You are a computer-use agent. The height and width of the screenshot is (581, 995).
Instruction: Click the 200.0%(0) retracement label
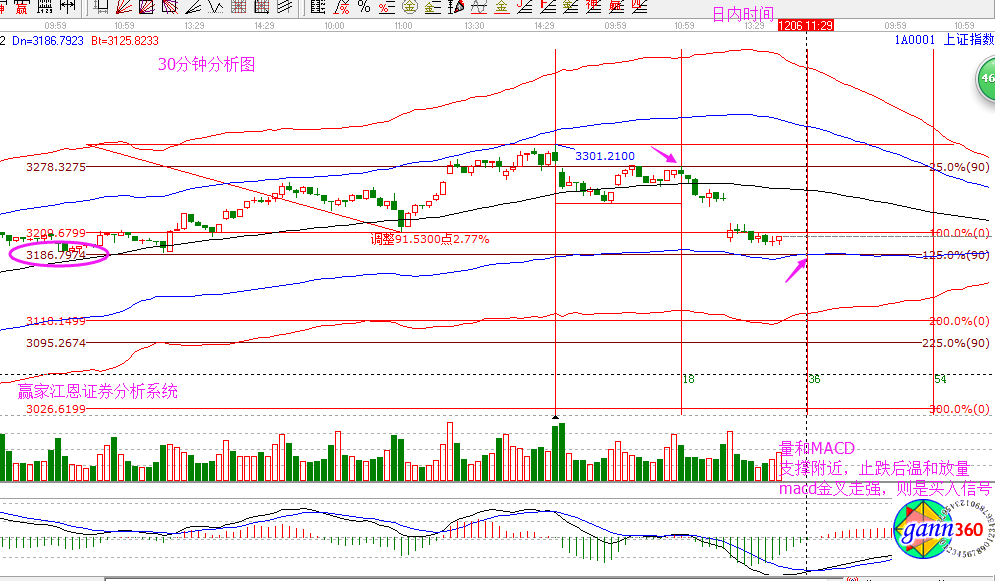point(959,321)
